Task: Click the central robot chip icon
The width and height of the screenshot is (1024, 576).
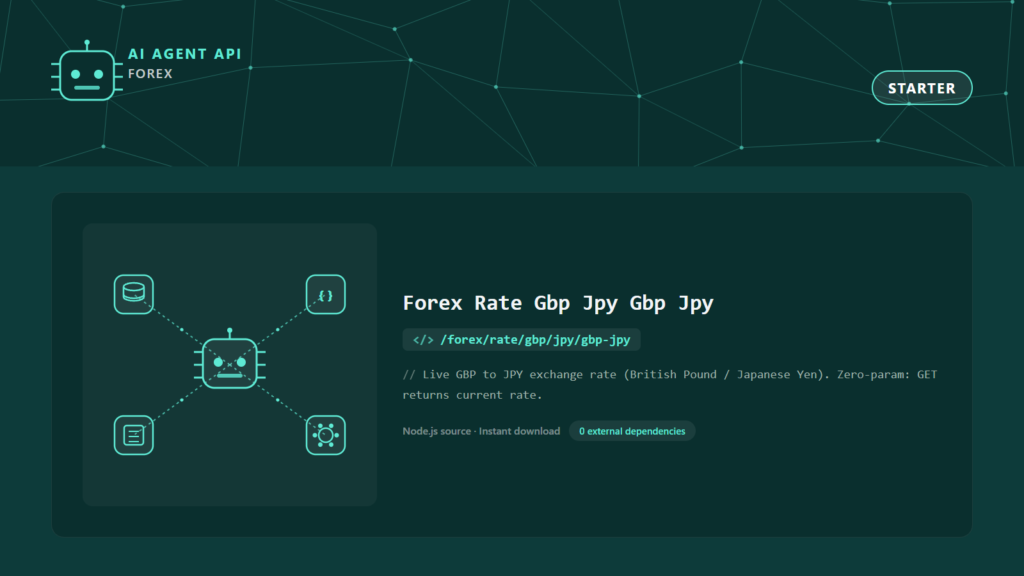Action: (x=230, y=359)
